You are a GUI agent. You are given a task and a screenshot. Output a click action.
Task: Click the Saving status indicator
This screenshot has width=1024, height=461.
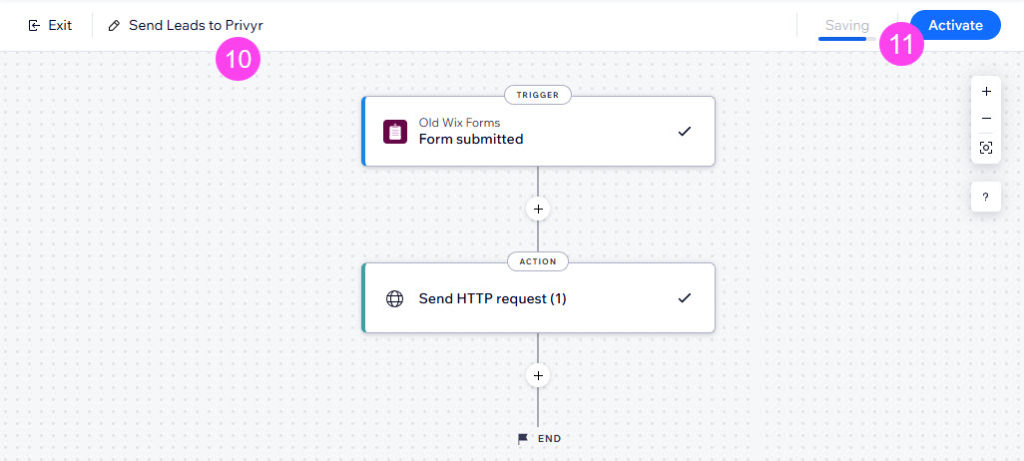[847, 25]
